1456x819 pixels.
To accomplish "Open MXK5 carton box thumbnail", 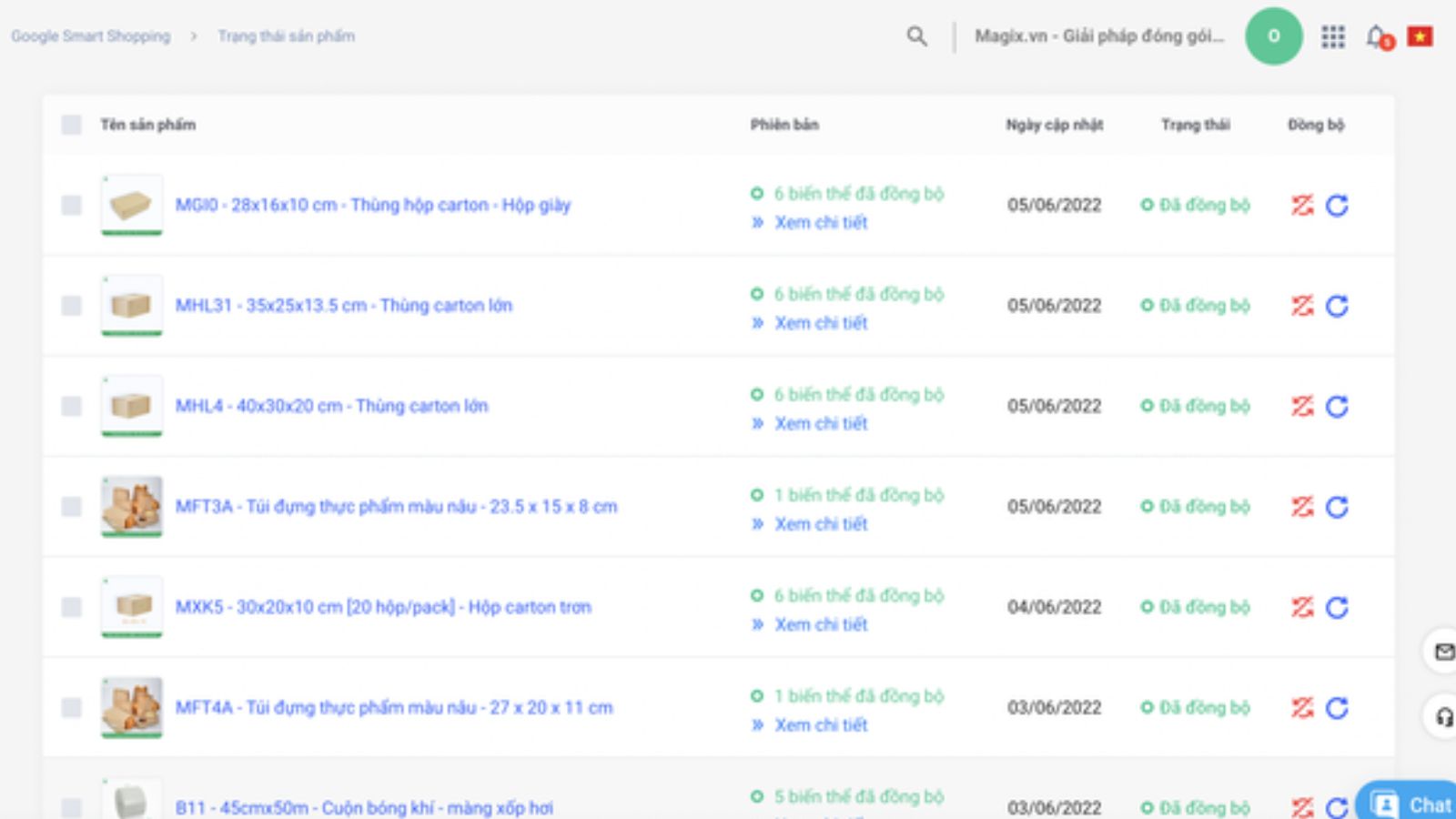I will click(132, 606).
